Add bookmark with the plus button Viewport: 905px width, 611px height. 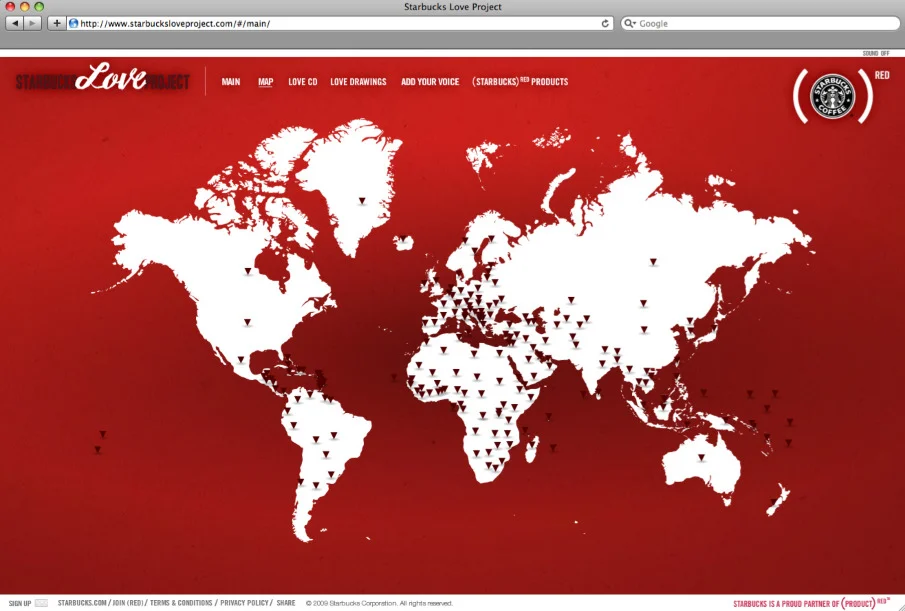coord(57,23)
